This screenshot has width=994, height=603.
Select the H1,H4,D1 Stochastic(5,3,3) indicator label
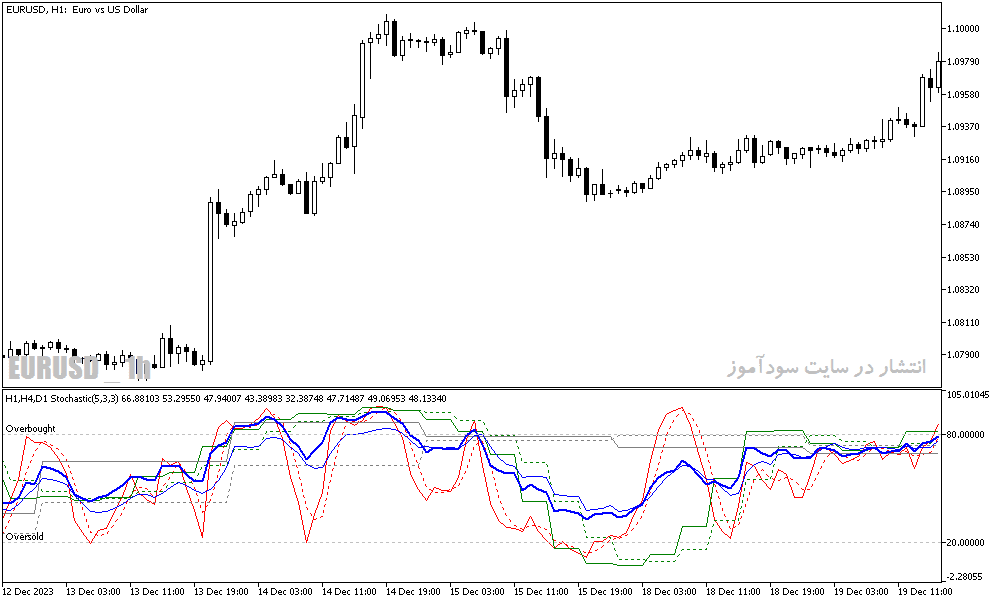point(61,398)
